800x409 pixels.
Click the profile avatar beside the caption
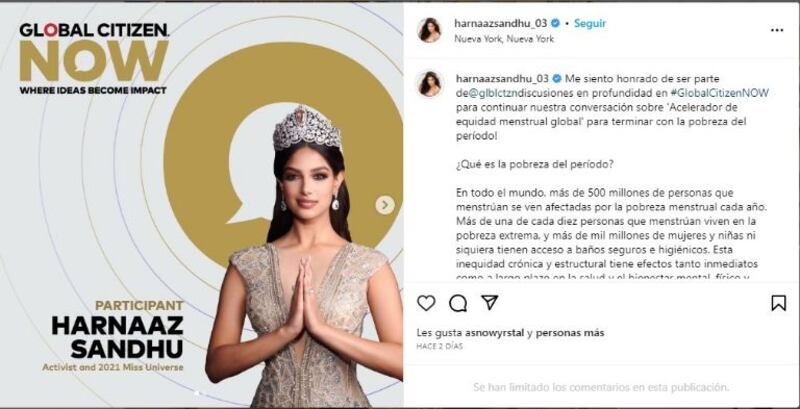[430, 84]
